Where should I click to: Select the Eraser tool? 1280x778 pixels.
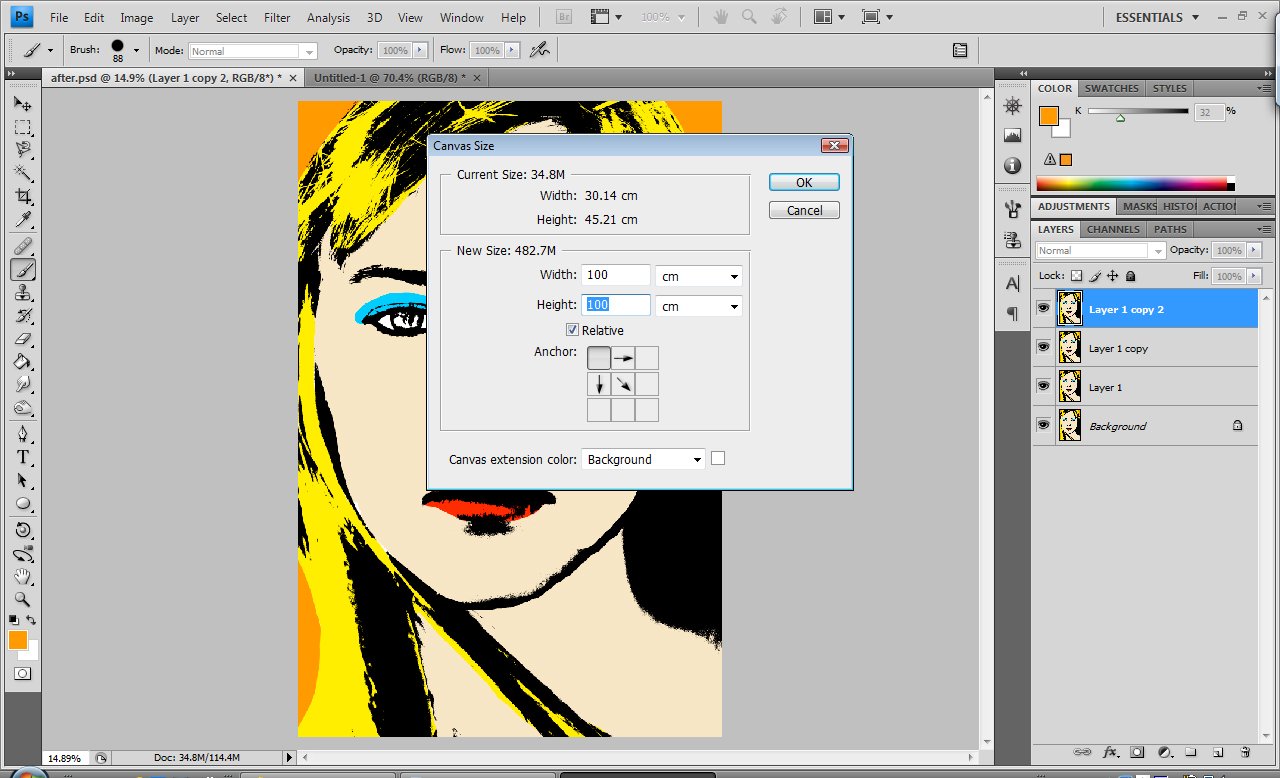click(22, 339)
